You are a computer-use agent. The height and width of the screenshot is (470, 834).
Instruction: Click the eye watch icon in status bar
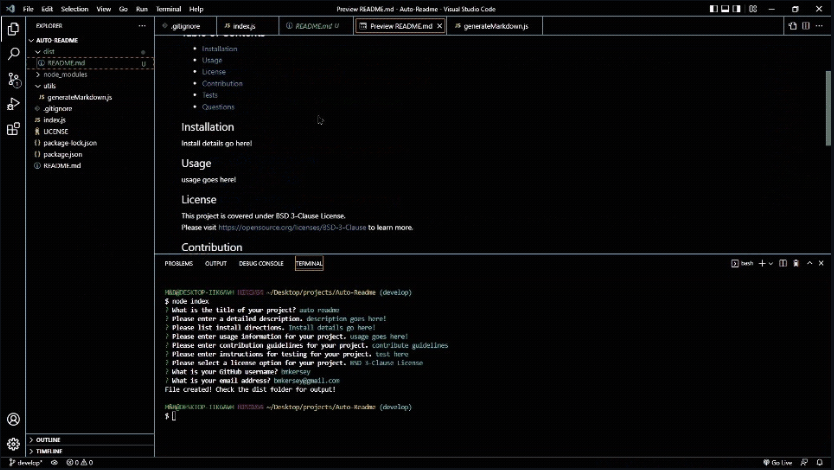click(54, 463)
